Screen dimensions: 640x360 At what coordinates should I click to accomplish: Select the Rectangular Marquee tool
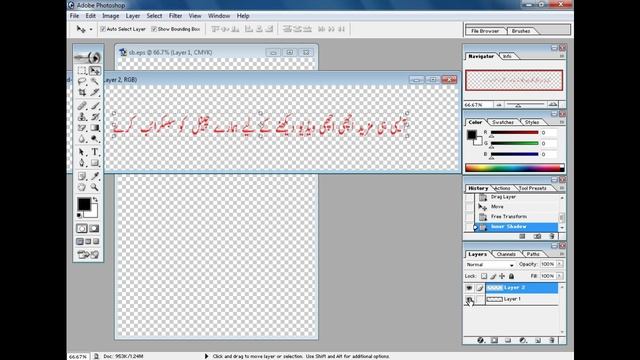tap(82, 71)
